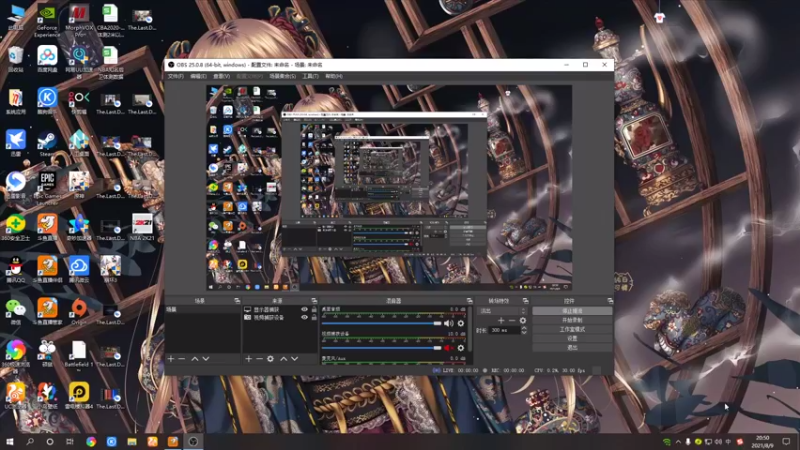Open the Windows Start menu
This screenshot has width=800, height=450.
click(10, 441)
